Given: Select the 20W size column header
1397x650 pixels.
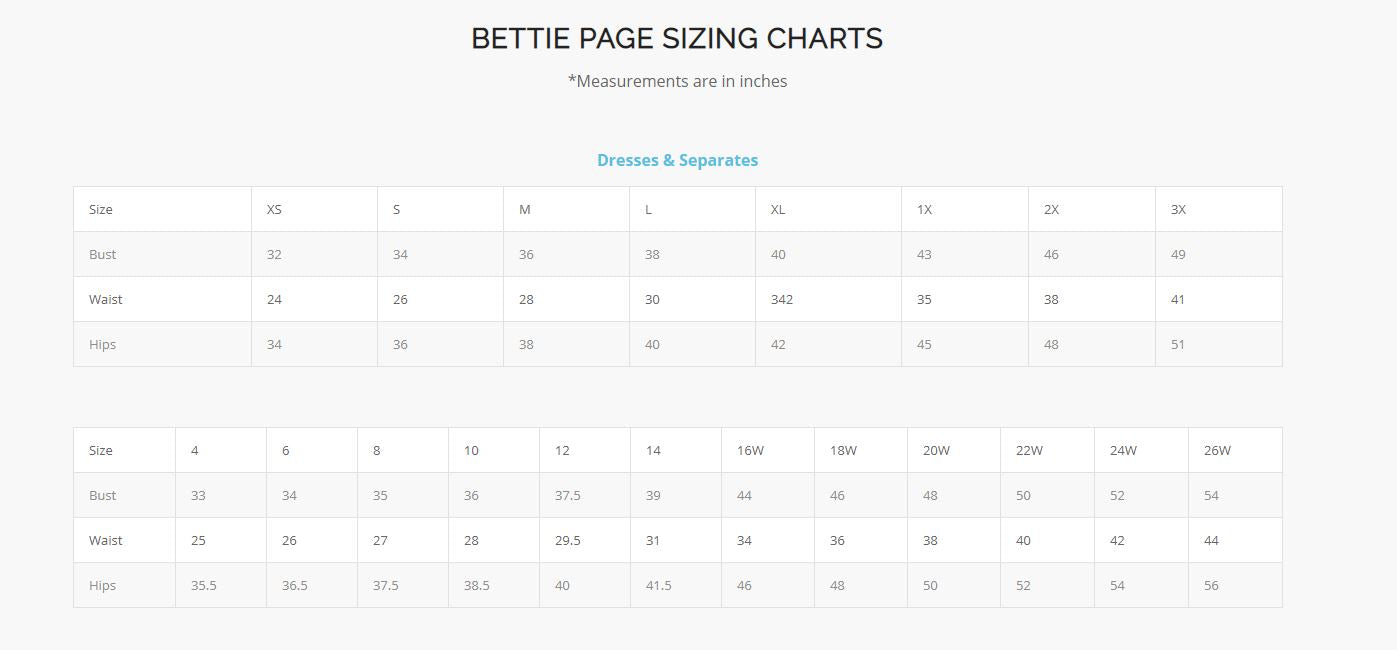Looking at the screenshot, I should [x=936, y=451].
